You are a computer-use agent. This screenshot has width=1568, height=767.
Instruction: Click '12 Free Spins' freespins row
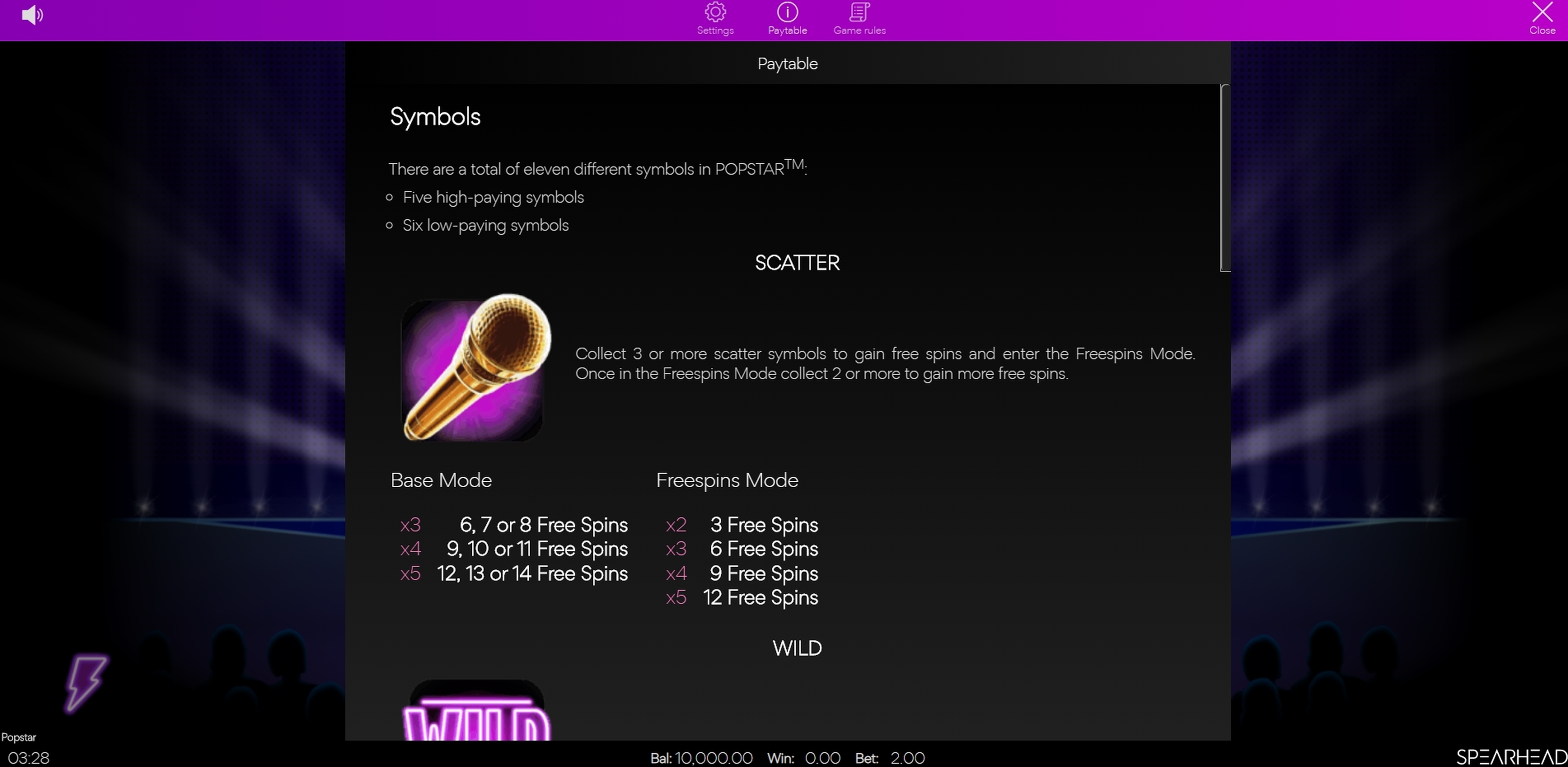[x=742, y=598]
